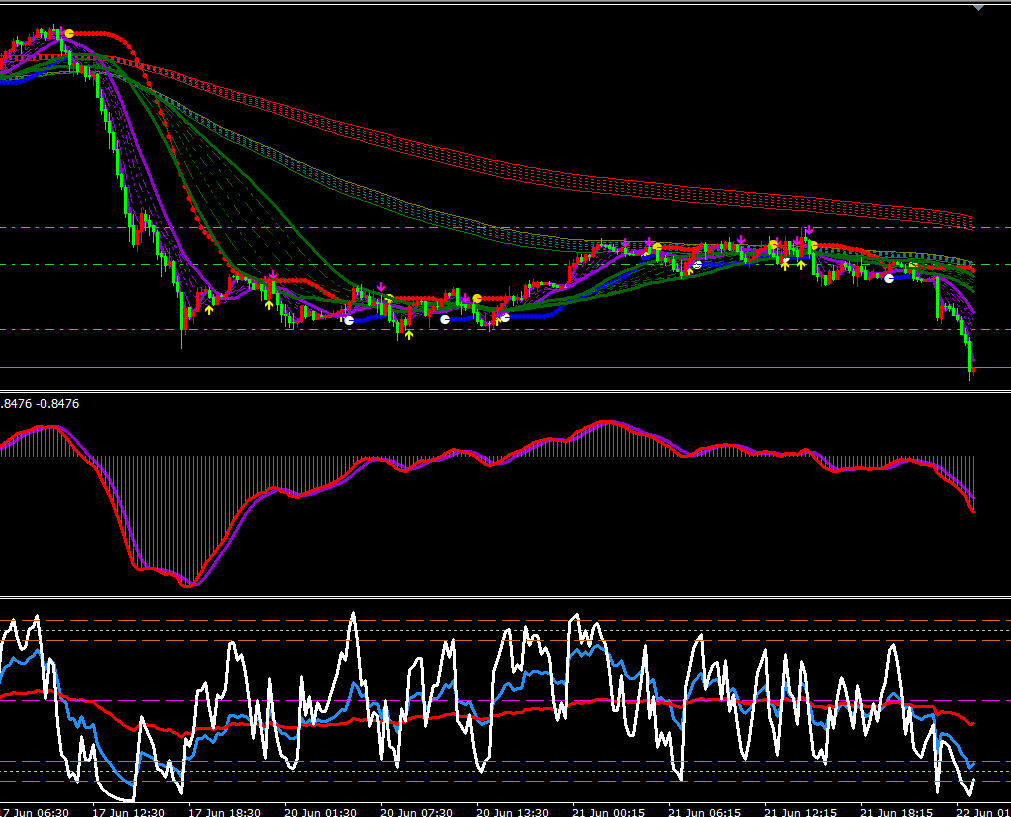Click the 21 Jun 18:15 time label

(897, 812)
